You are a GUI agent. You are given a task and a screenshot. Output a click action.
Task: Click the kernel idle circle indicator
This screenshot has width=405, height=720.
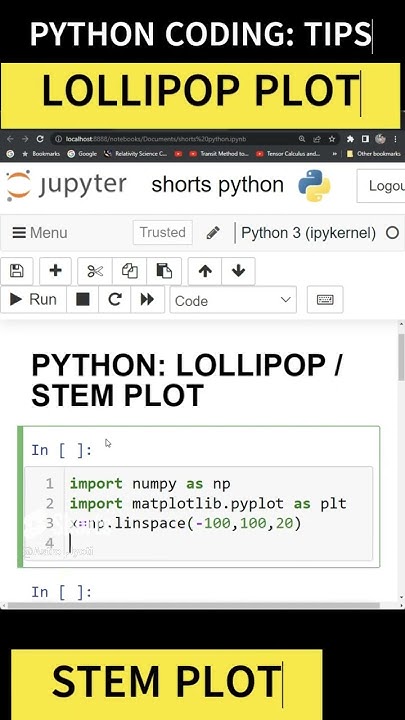[392, 233]
